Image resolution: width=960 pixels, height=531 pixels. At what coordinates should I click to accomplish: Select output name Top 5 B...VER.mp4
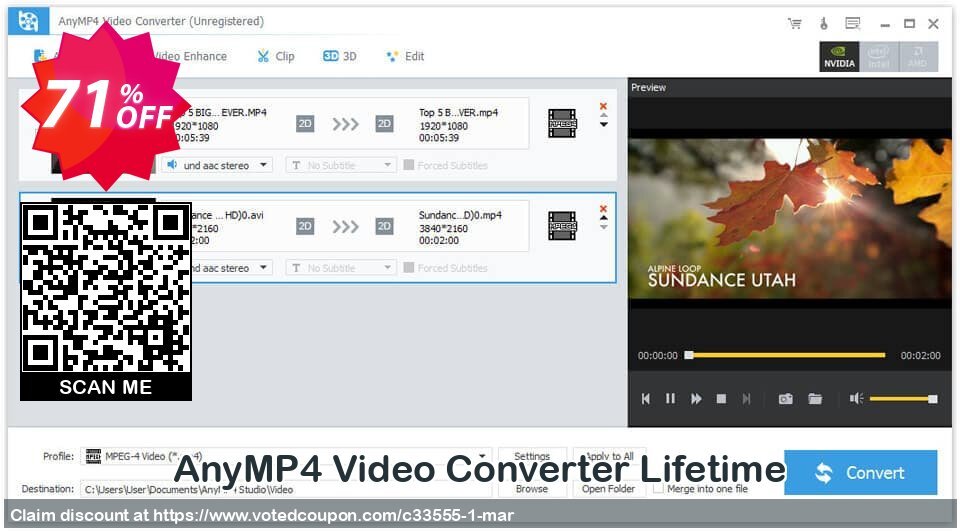(x=459, y=113)
